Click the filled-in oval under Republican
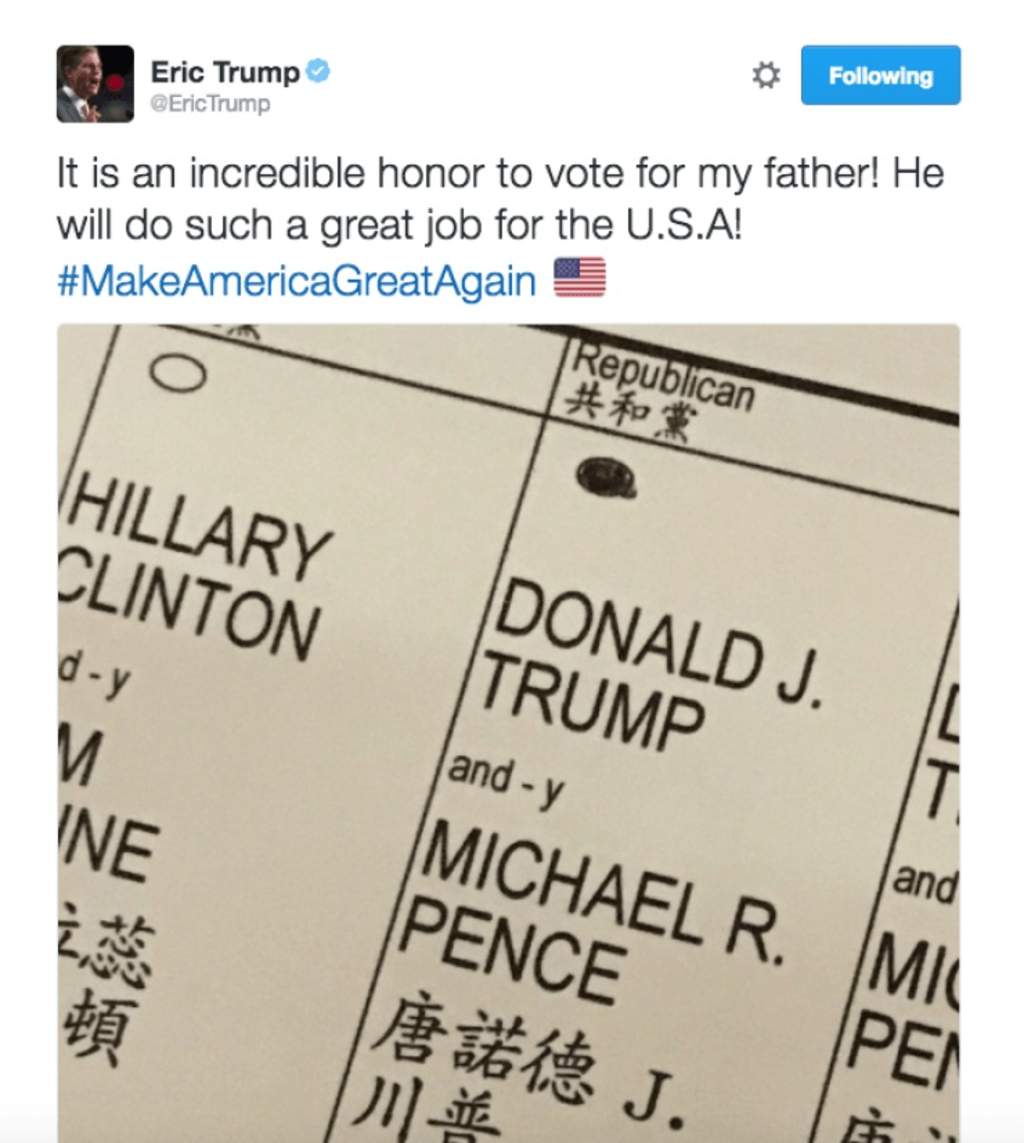The image size is (1024, 1143). [609, 477]
